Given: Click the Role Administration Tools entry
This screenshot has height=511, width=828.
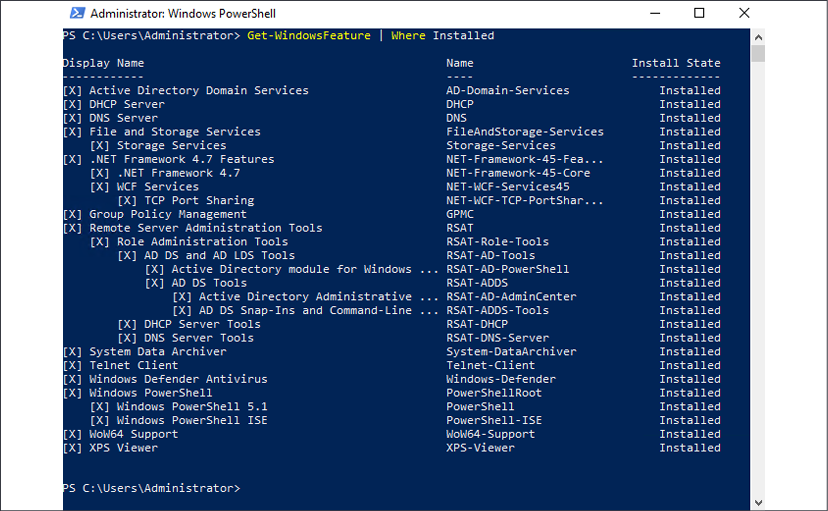Looking at the screenshot, I should click(202, 242).
